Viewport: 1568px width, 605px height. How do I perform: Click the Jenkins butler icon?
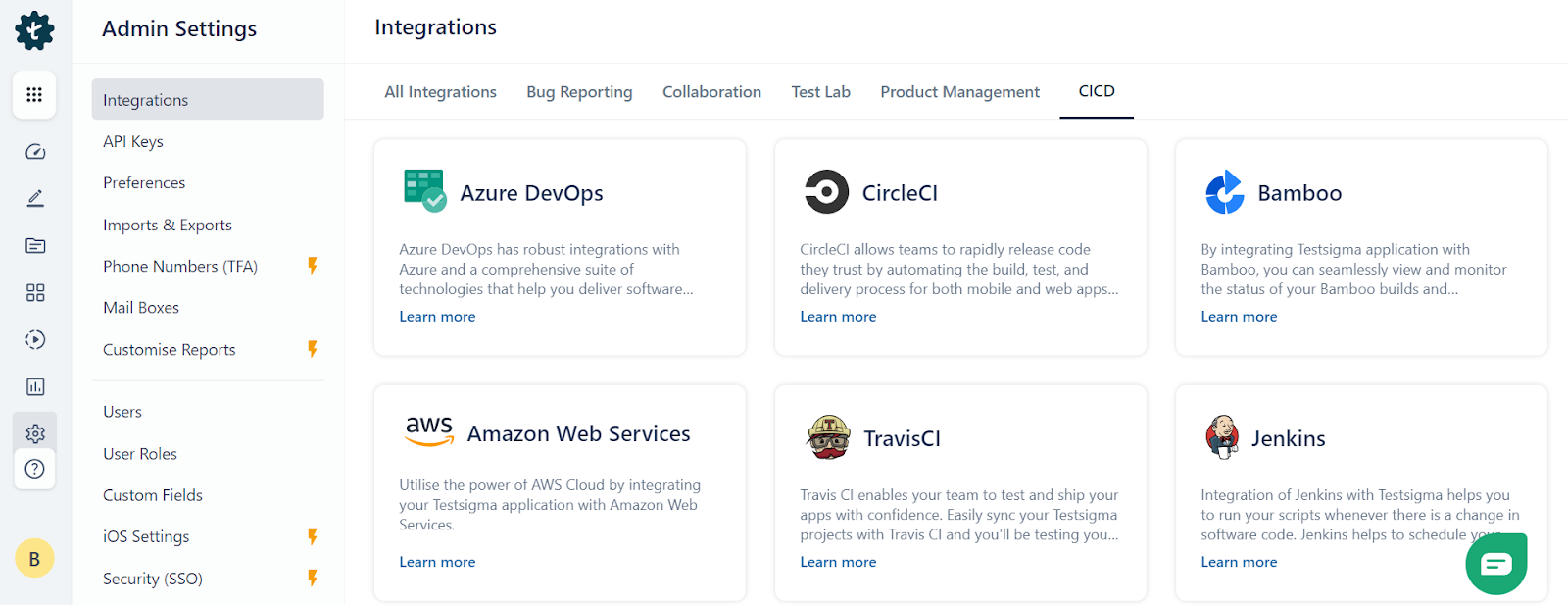tap(1222, 437)
